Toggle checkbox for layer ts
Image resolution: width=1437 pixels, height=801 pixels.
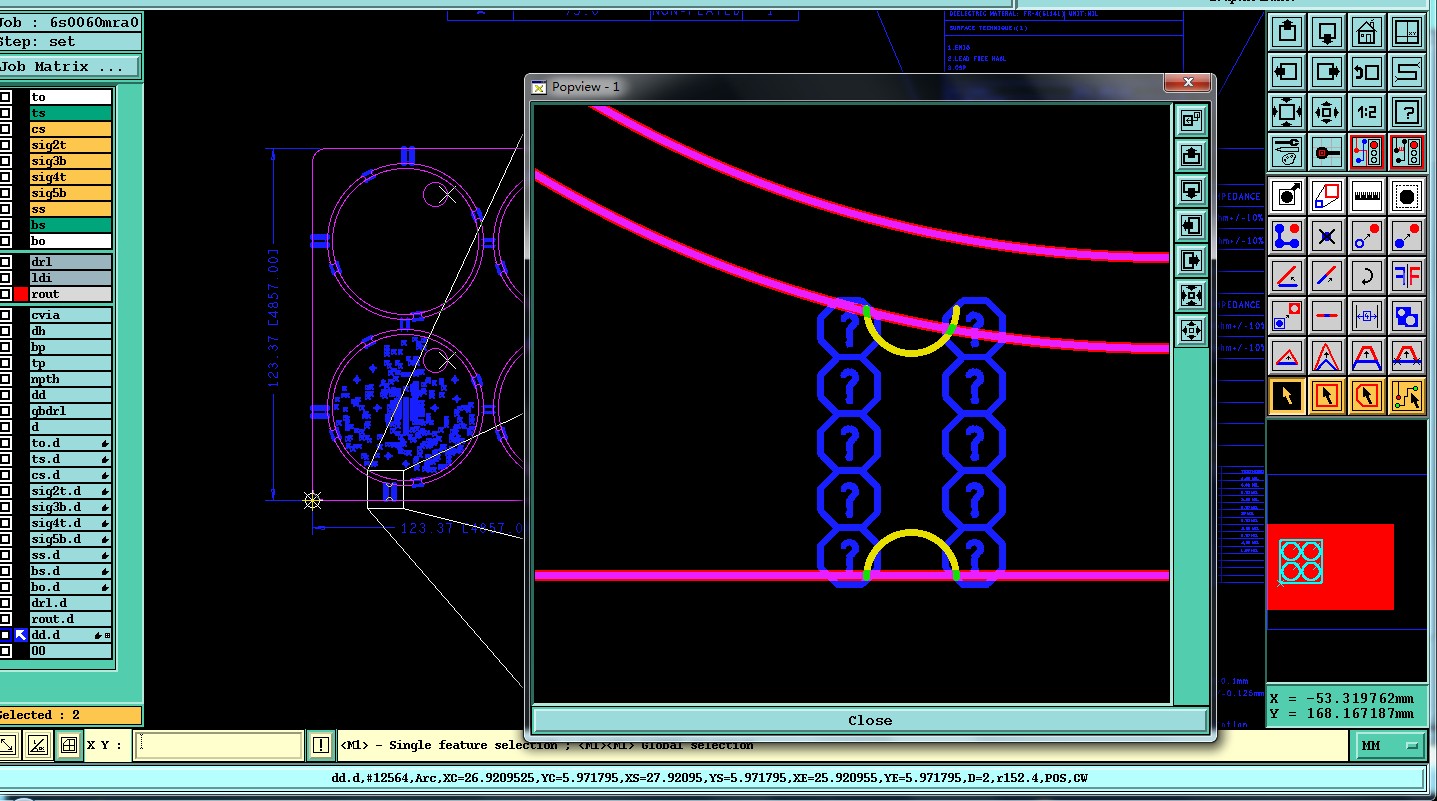pos(5,113)
